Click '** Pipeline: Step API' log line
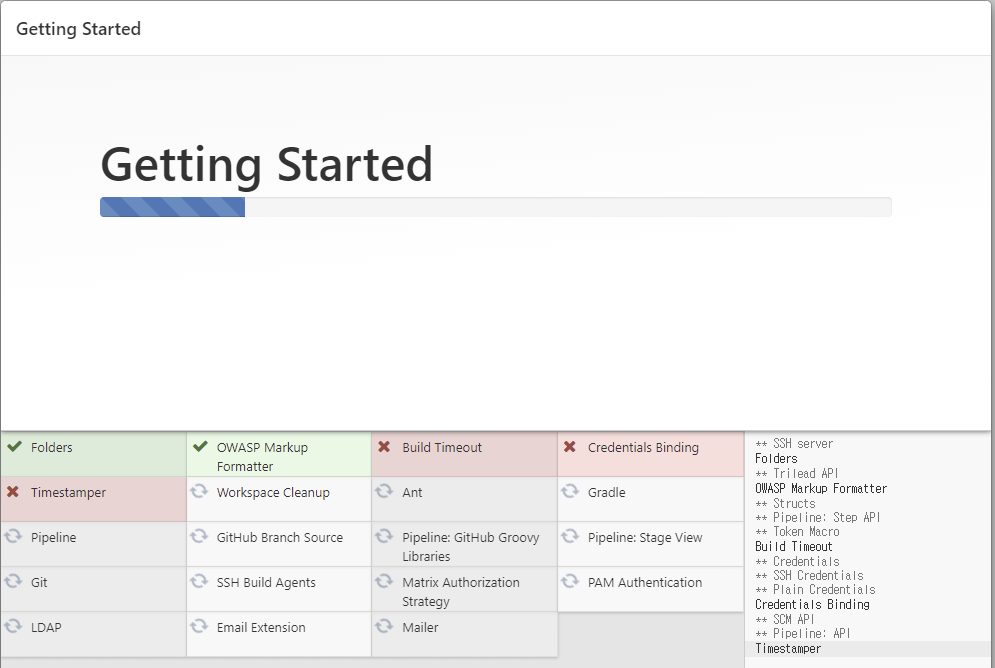The image size is (995, 668). coord(817,517)
